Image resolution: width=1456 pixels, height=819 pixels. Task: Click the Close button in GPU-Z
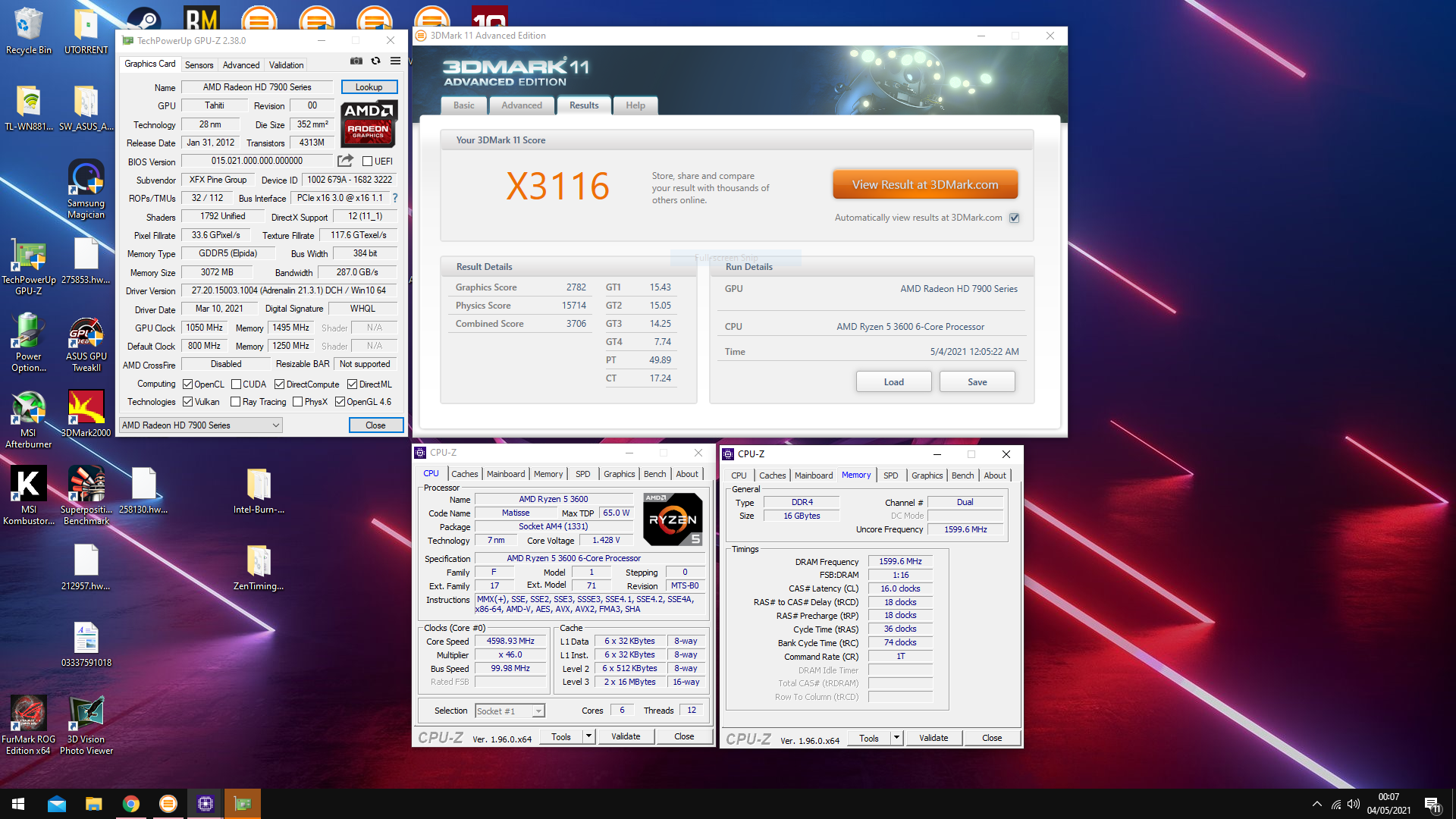(x=375, y=425)
